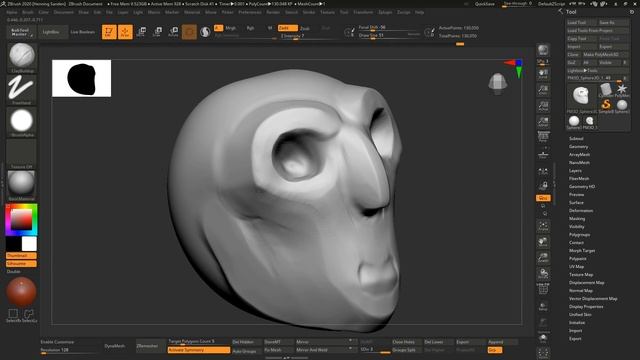Select the SimpleBrush tool icon
This screenshot has width=640, height=360.
[x=606, y=105]
